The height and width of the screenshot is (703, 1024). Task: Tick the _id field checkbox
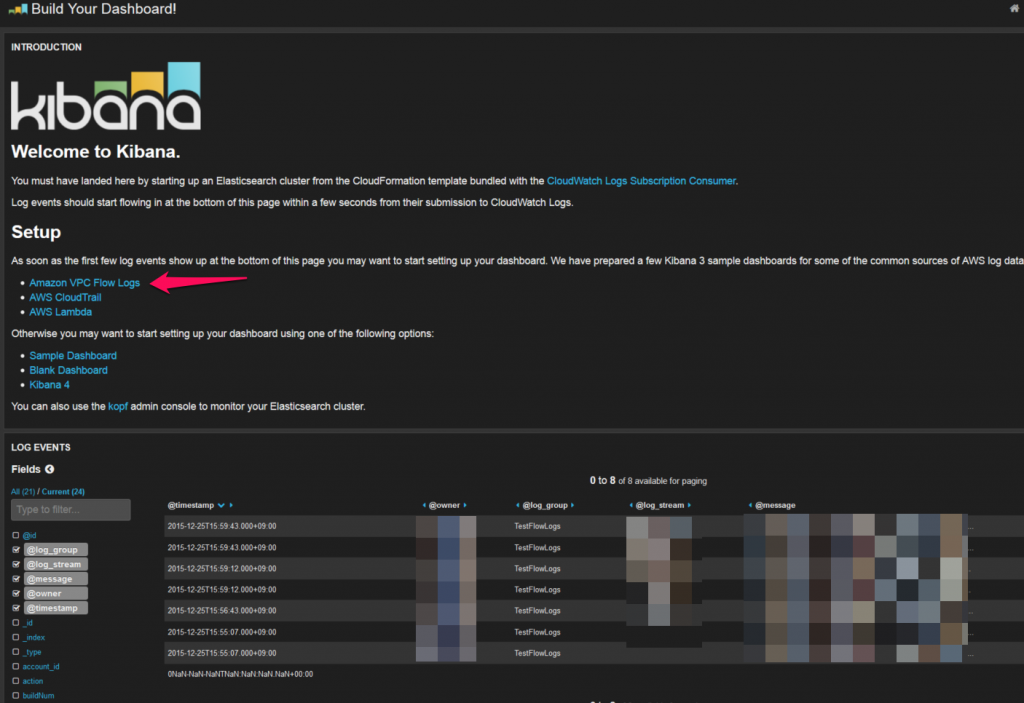coord(16,623)
